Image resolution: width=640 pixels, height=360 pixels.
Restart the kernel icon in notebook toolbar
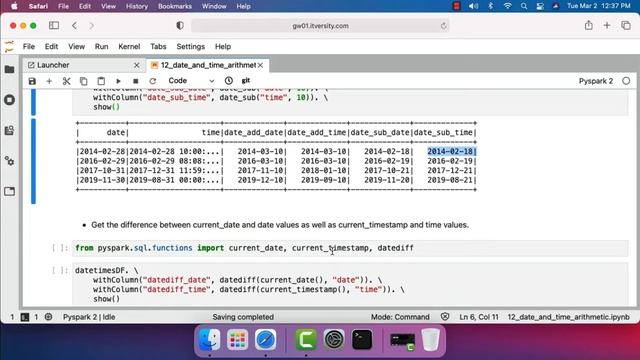tap(153, 81)
